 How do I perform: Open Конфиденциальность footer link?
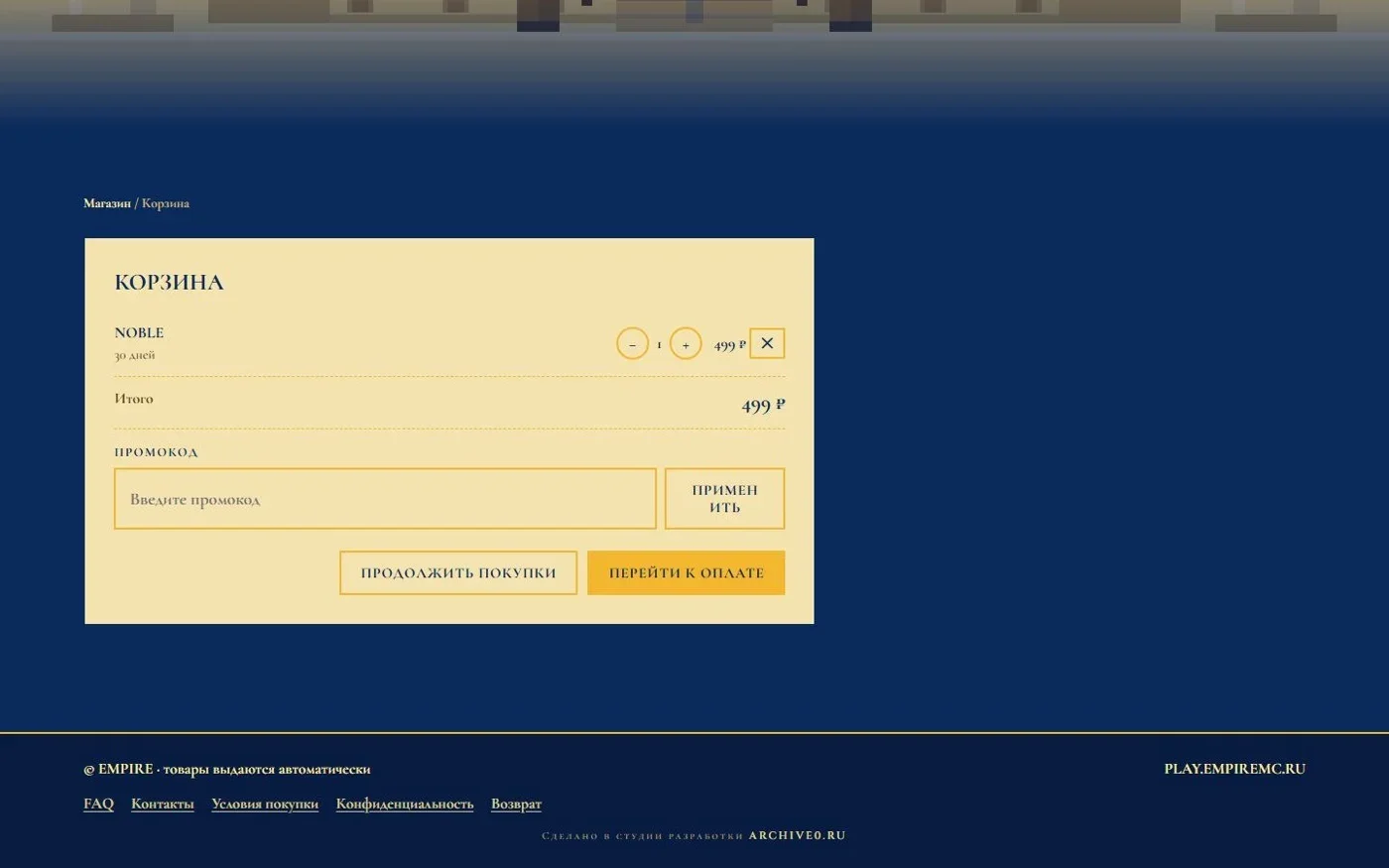(405, 804)
